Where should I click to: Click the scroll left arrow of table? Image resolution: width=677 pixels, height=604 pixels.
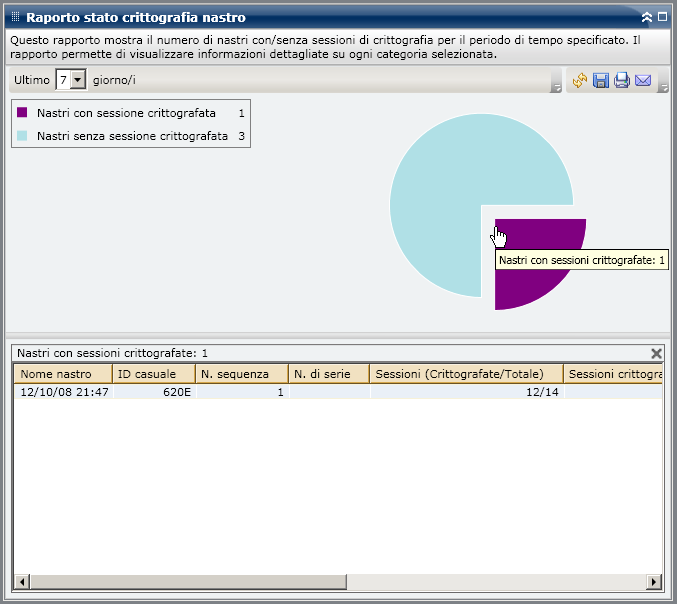click(x=22, y=582)
